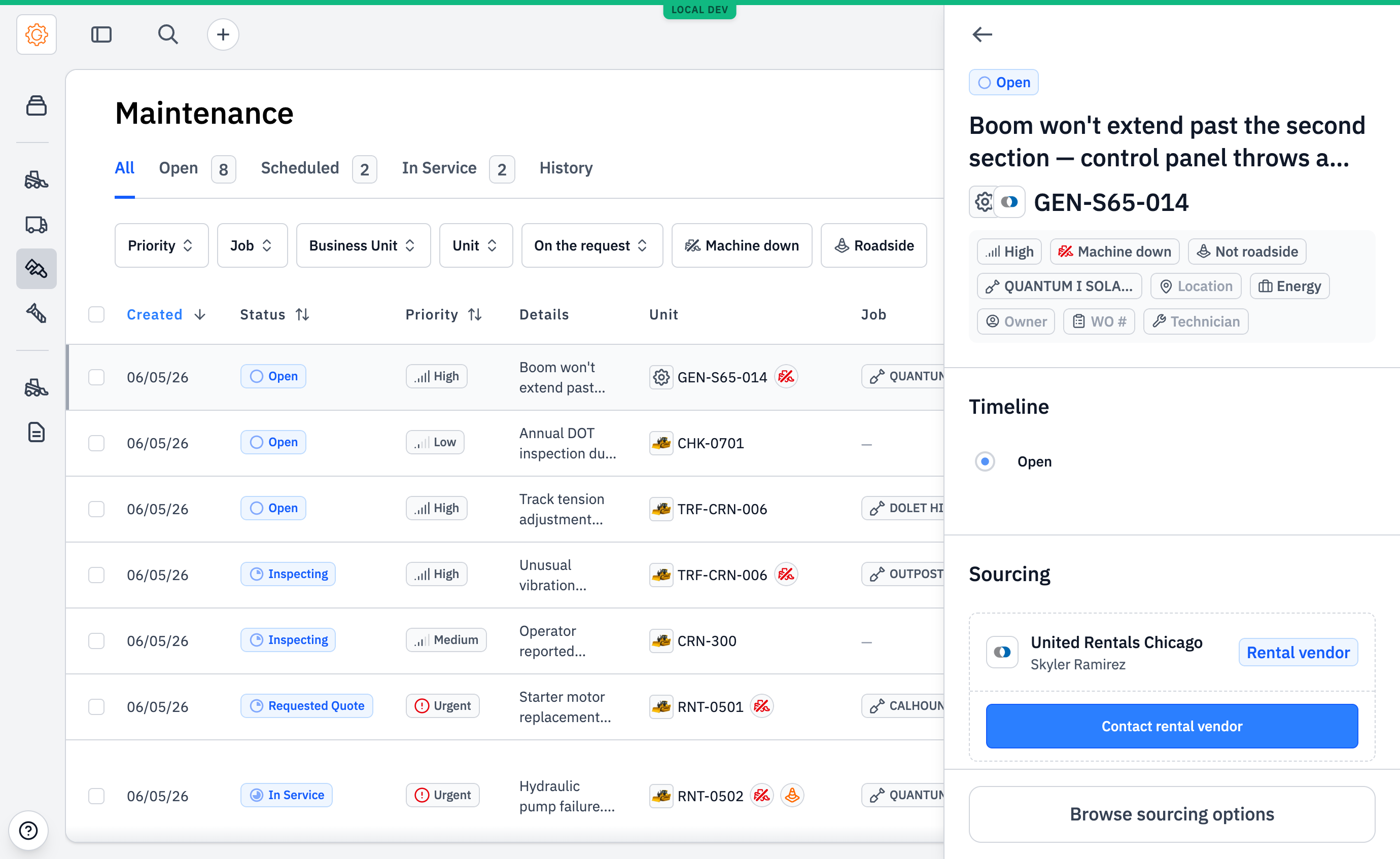Open the On the request filter dropdown
The width and height of the screenshot is (1400, 859).
tap(592, 245)
